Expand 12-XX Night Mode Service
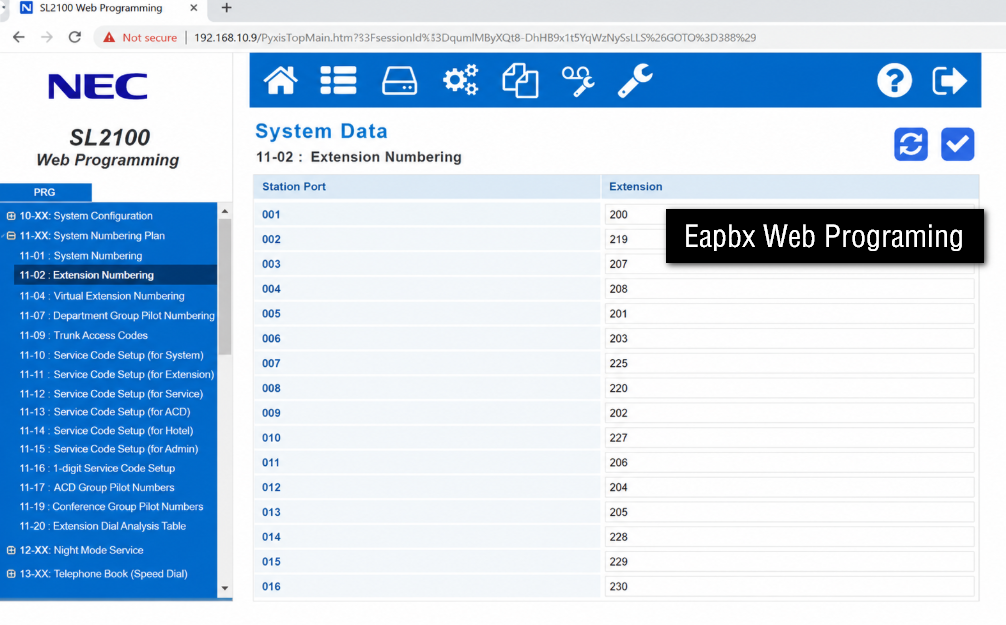Screen dimensions: 1006x625 tap(11, 550)
